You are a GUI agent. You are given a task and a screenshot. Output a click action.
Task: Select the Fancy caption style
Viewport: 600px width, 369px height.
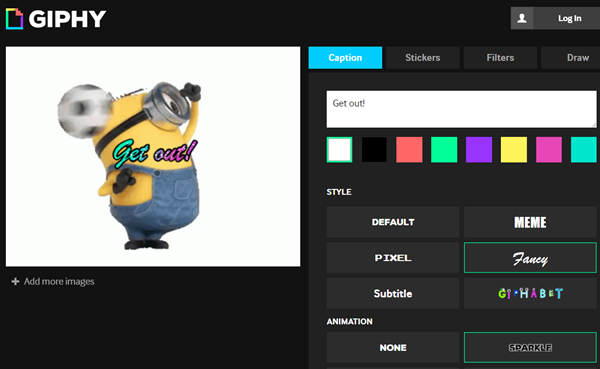point(530,258)
